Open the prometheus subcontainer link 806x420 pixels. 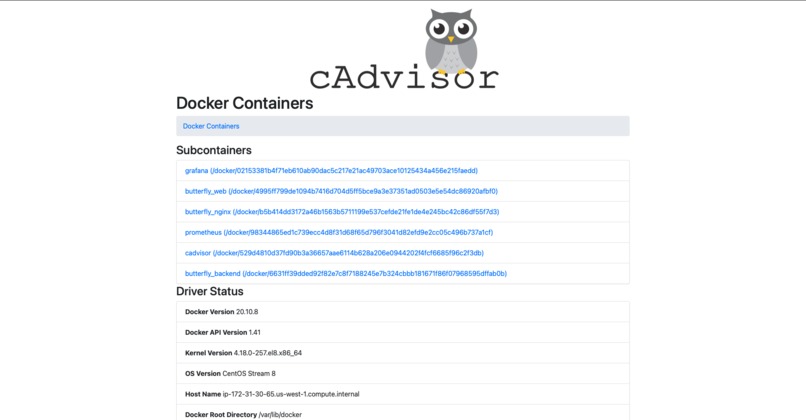(x=339, y=232)
